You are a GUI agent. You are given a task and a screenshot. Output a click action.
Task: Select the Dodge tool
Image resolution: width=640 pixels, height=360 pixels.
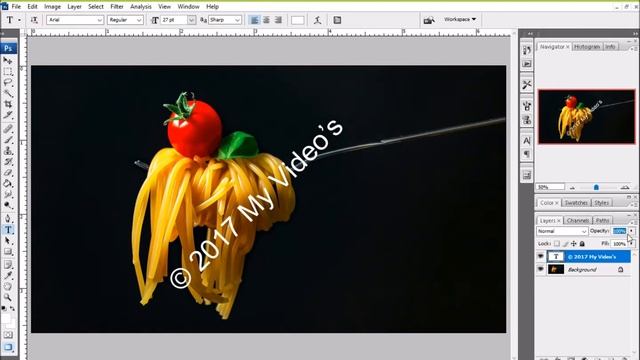pos(8,205)
